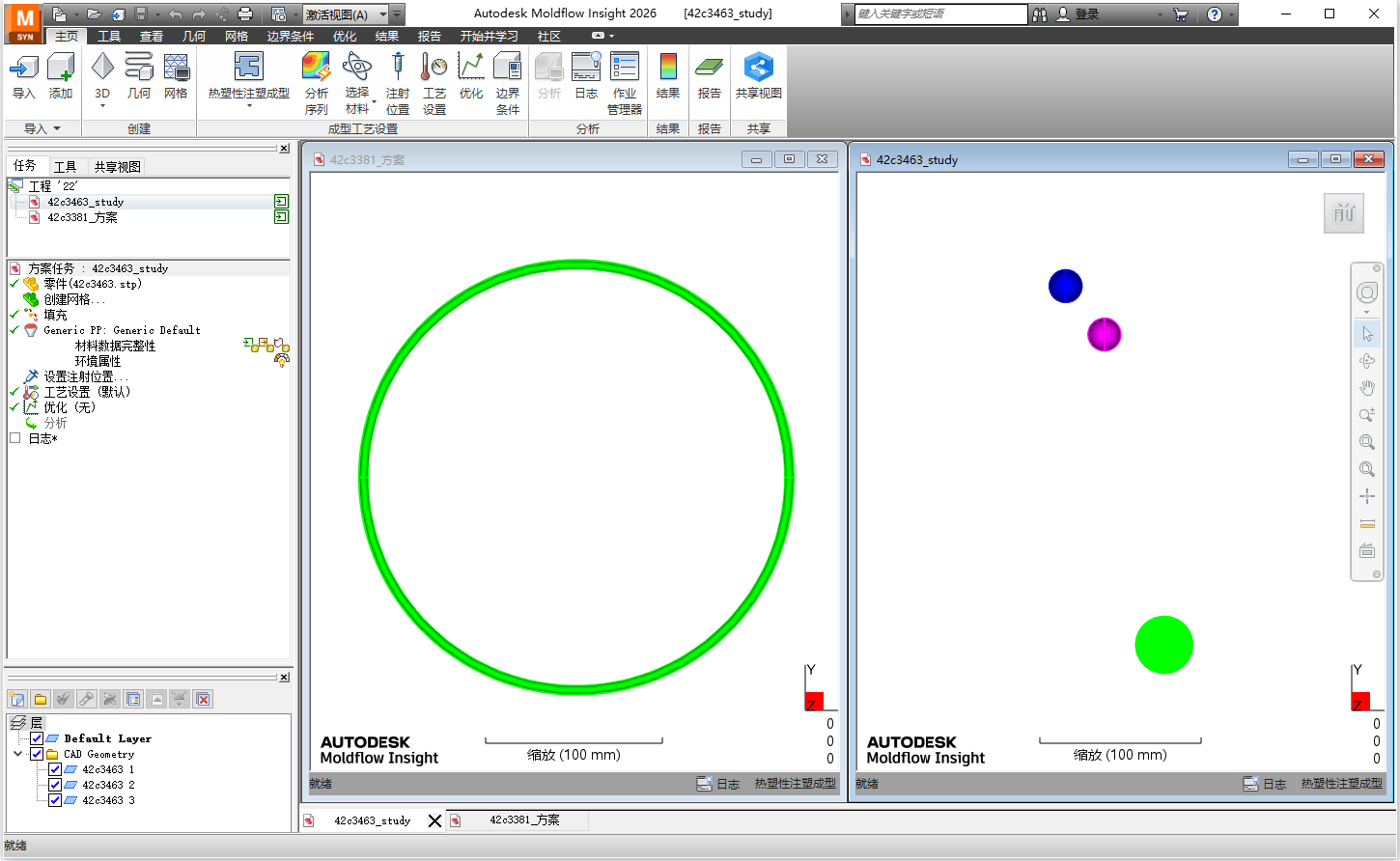1400x861 pixels.
Task: Click the 前 view cube face
Action: click(1344, 213)
